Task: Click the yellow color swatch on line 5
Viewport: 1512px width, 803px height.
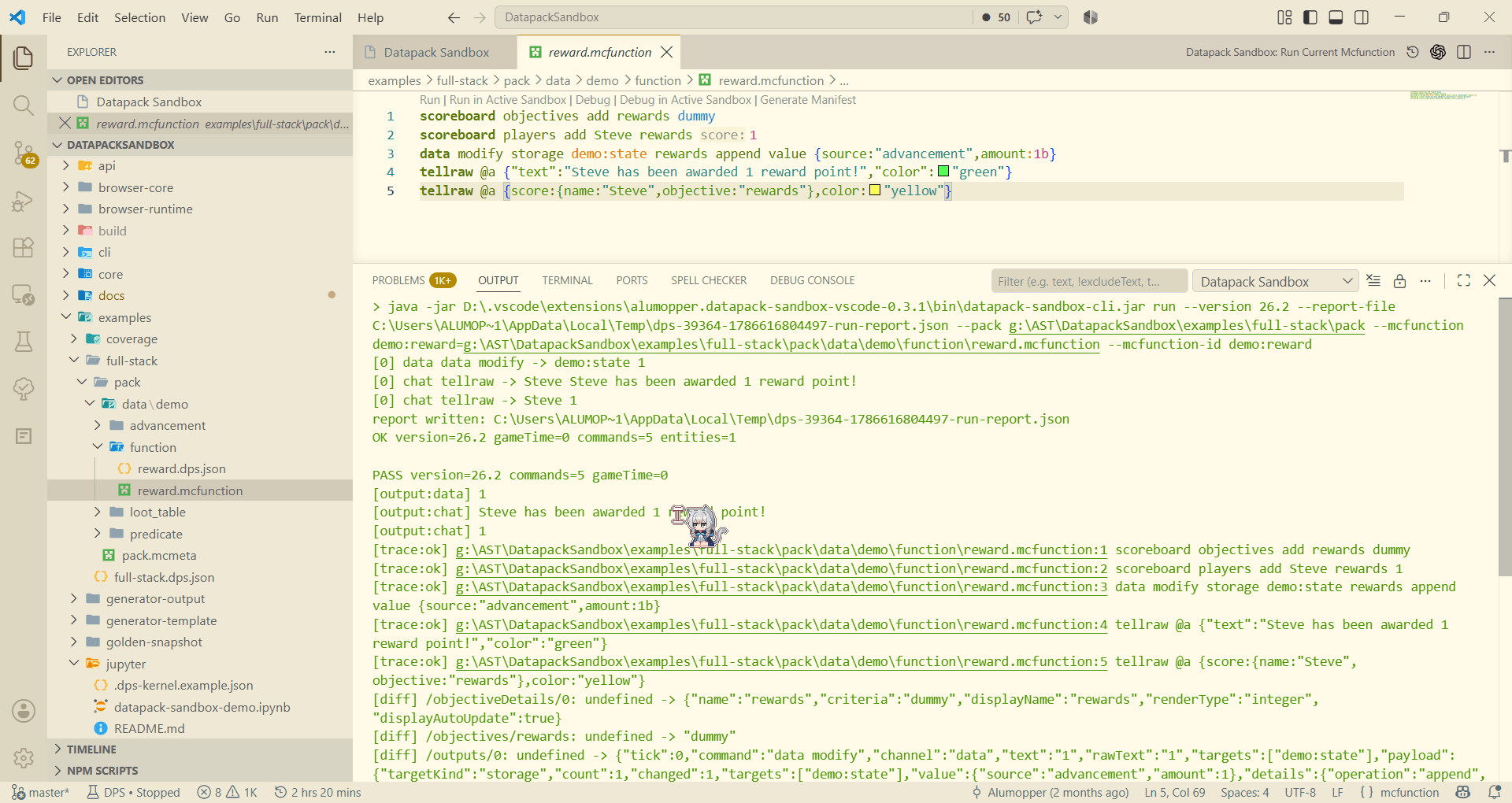Action: click(x=874, y=191)
